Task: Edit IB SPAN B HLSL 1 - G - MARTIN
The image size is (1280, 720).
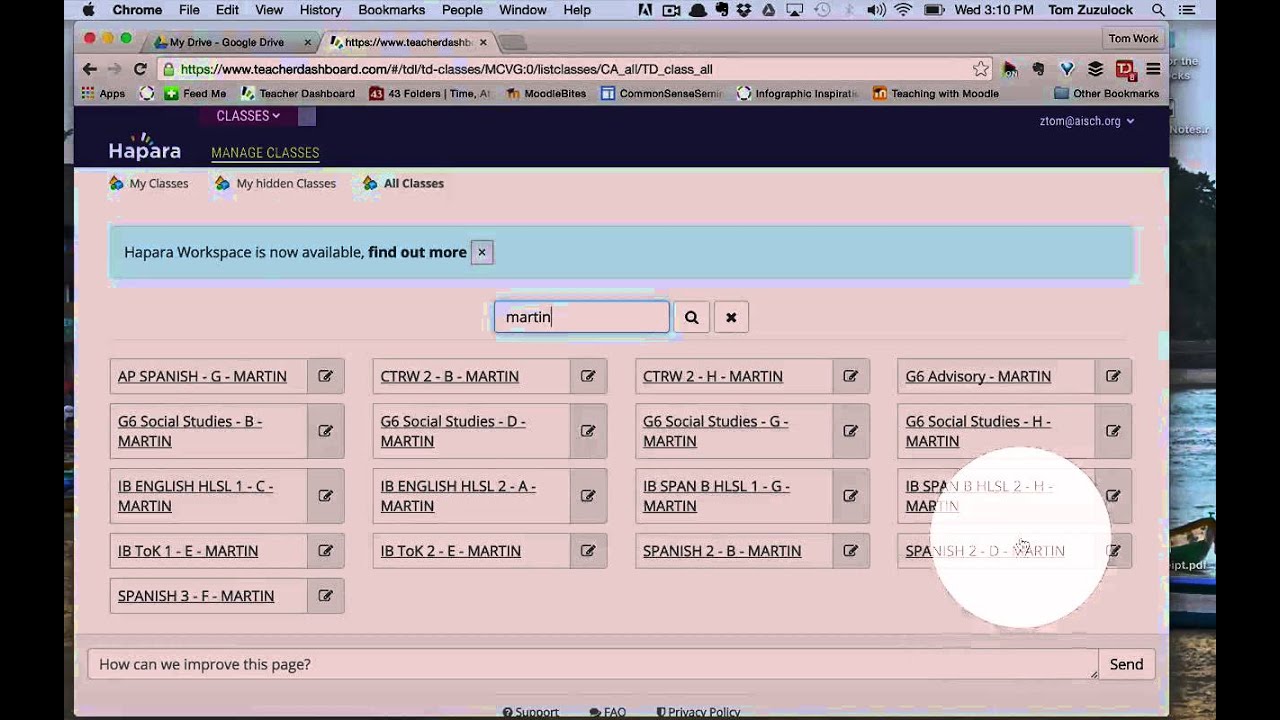Action: point(850,496)
